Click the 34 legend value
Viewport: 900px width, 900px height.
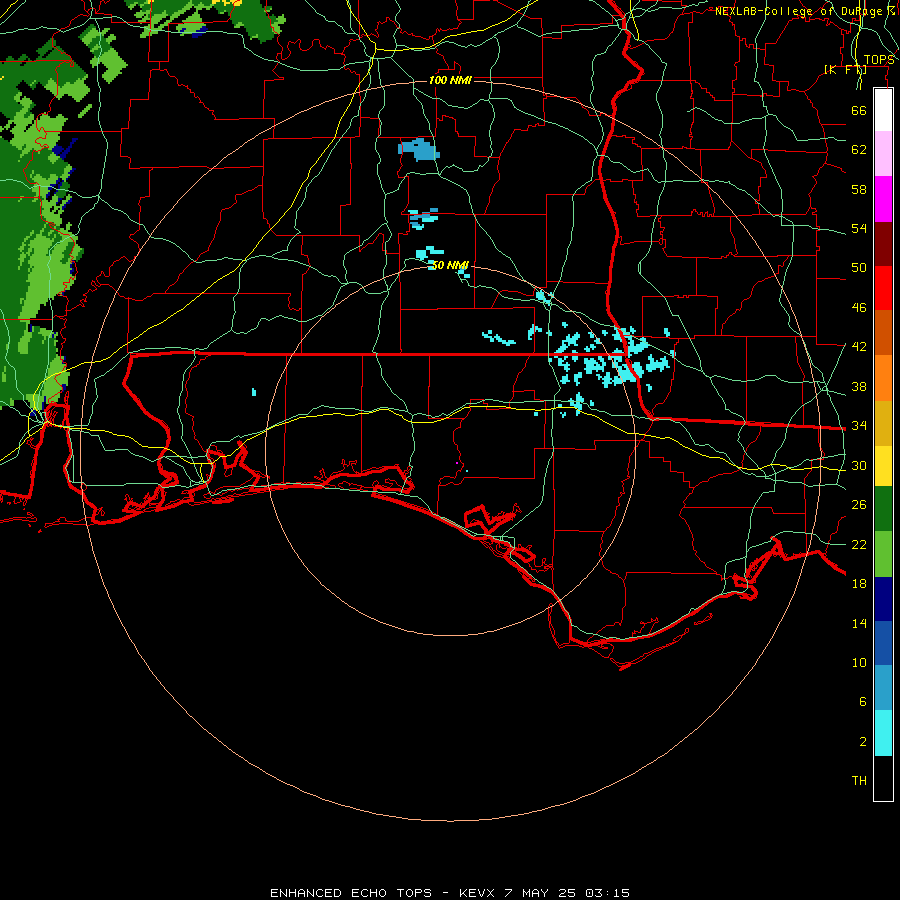(x=859, y=426)
